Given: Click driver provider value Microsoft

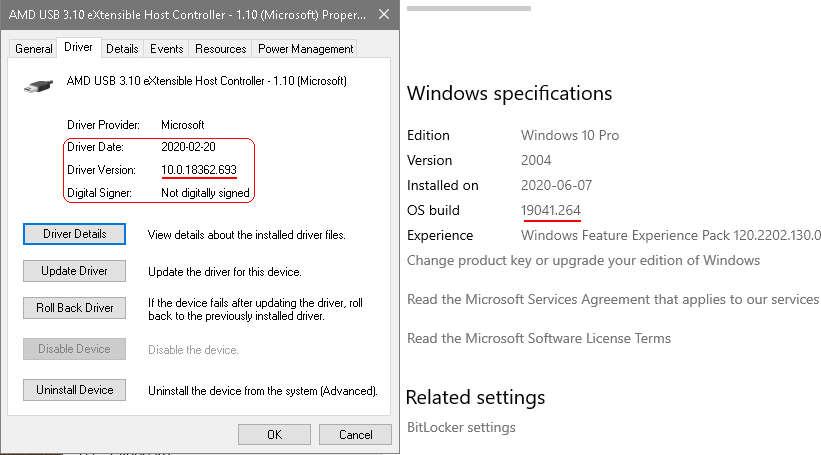Looking at the screenshot, I should tap(183, 125).
